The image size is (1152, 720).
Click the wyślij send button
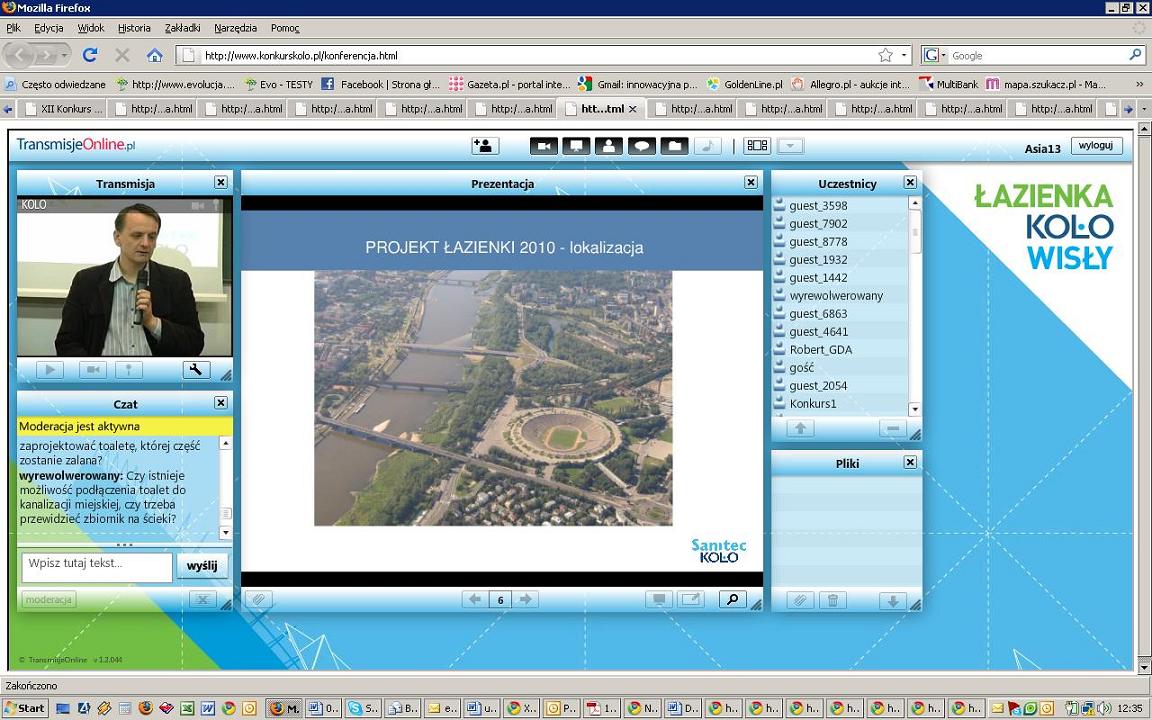(x=202, y=566)
